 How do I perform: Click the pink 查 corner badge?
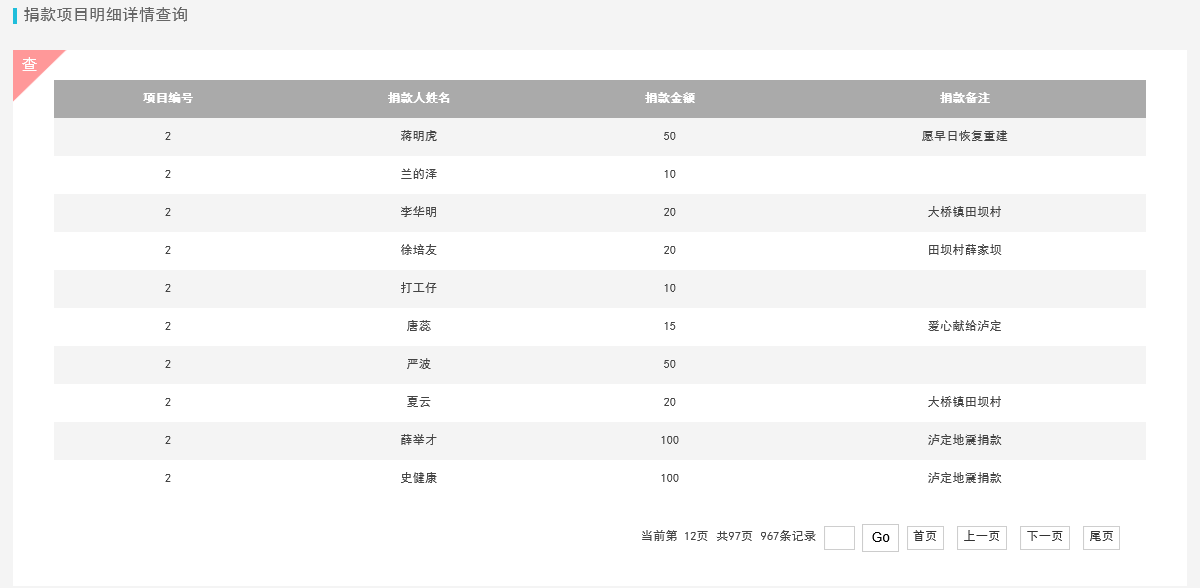point(30,66)
